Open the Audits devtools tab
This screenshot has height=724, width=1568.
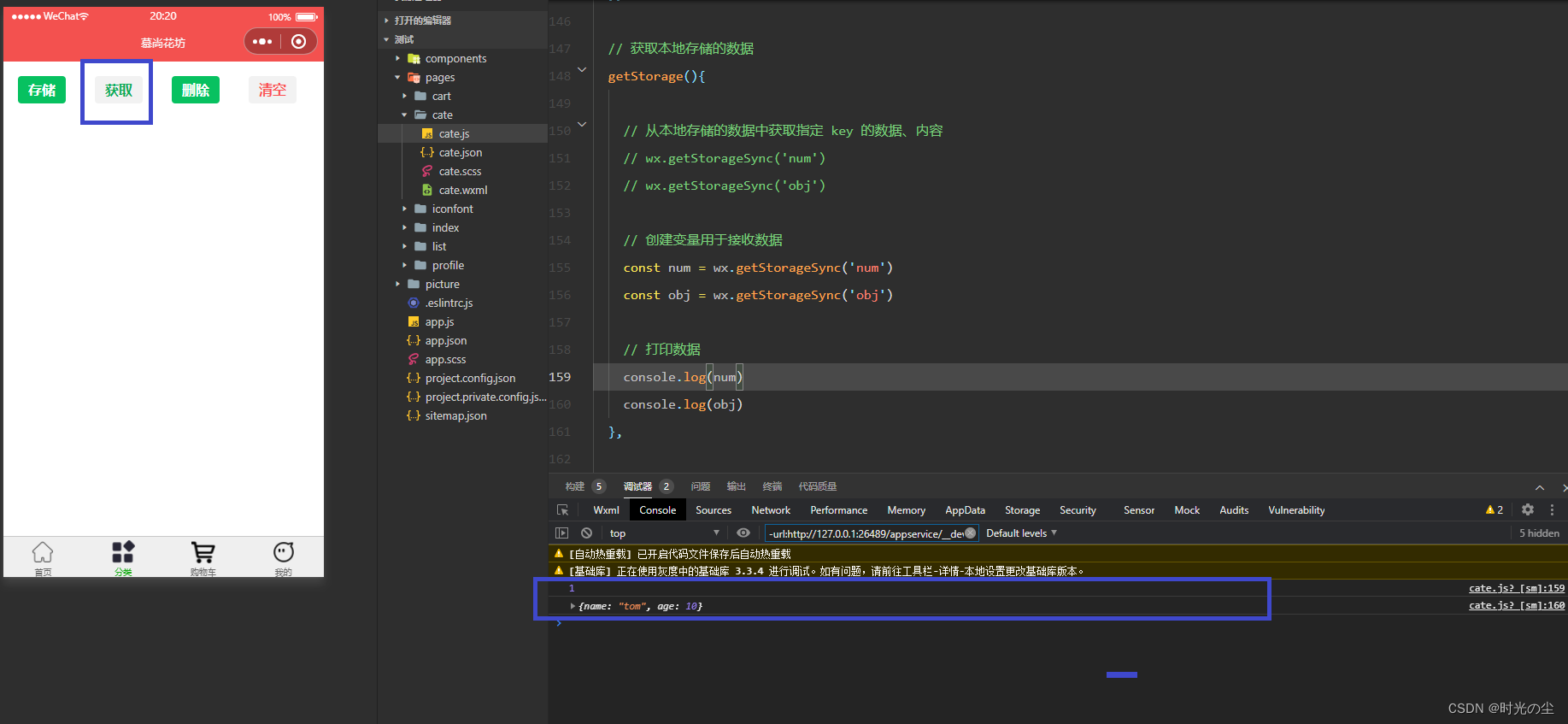point(1234,510)
